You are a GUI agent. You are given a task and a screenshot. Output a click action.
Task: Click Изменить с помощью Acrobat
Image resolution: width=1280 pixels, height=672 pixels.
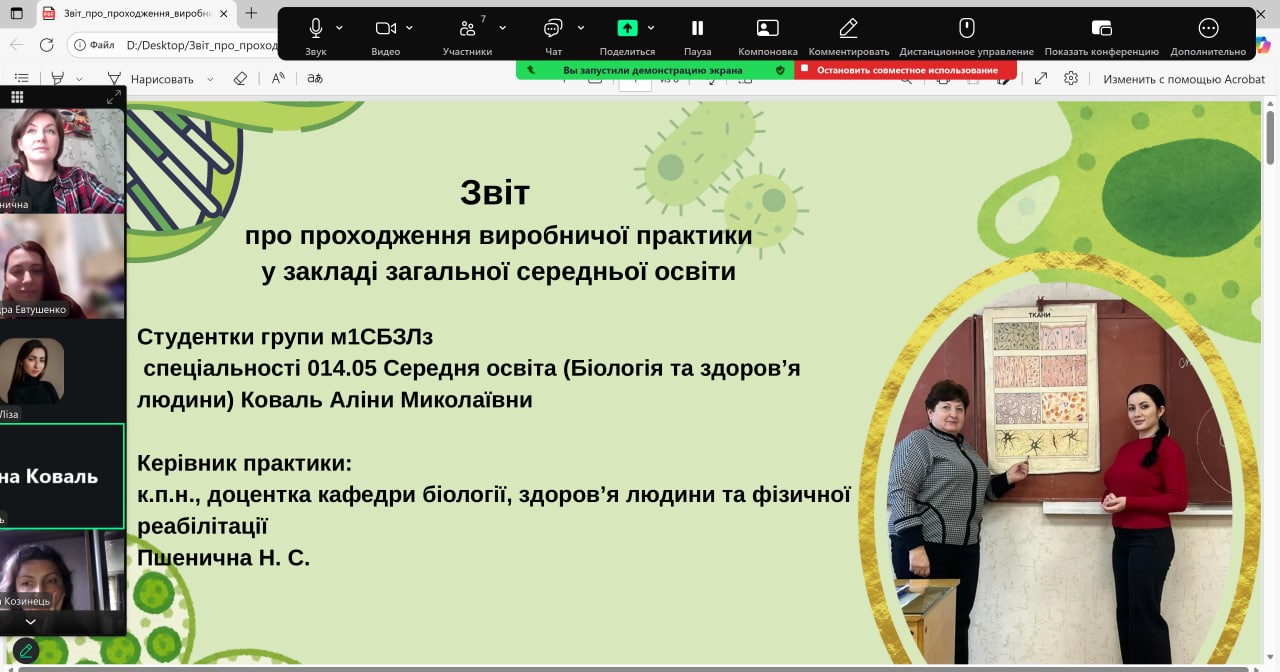point(1183,79)
